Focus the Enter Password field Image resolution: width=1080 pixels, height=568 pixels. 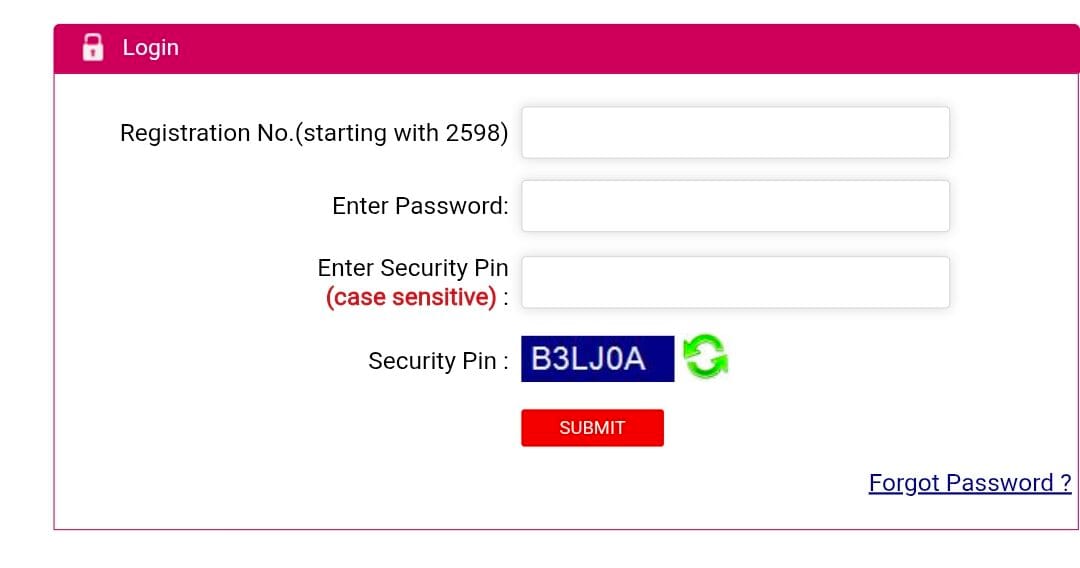pyautogui.click(x=735, y=206)
